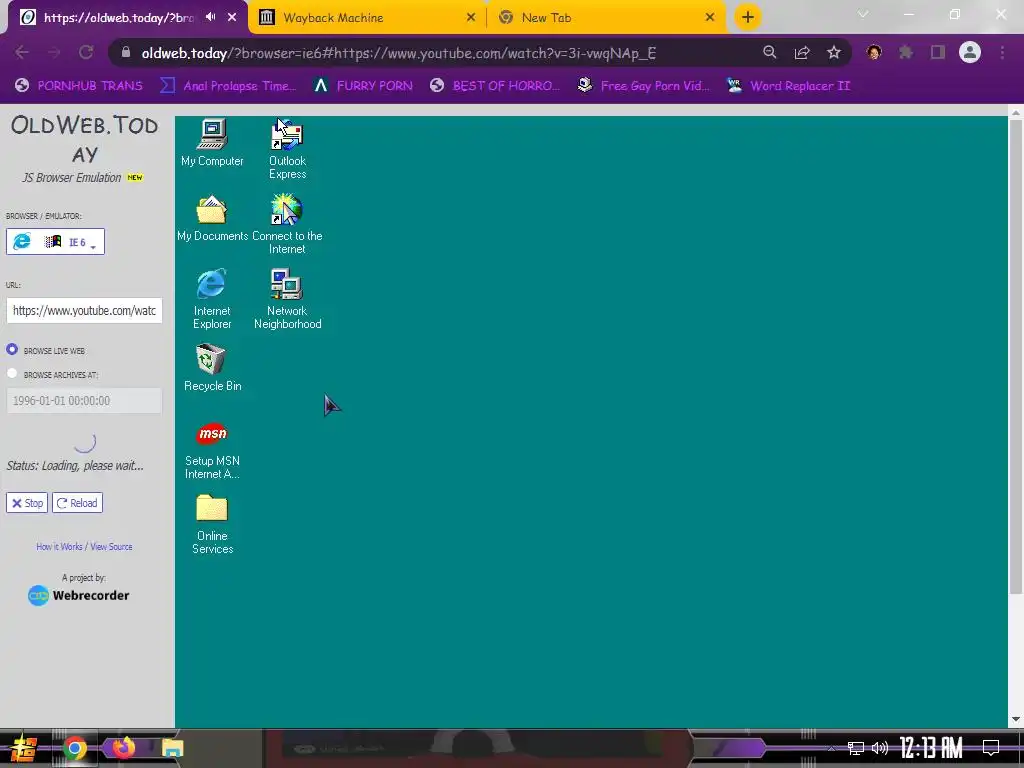Open Network Neighborhood icon
This screenshot has width=1024, height=768.
(x=287, y=298)
